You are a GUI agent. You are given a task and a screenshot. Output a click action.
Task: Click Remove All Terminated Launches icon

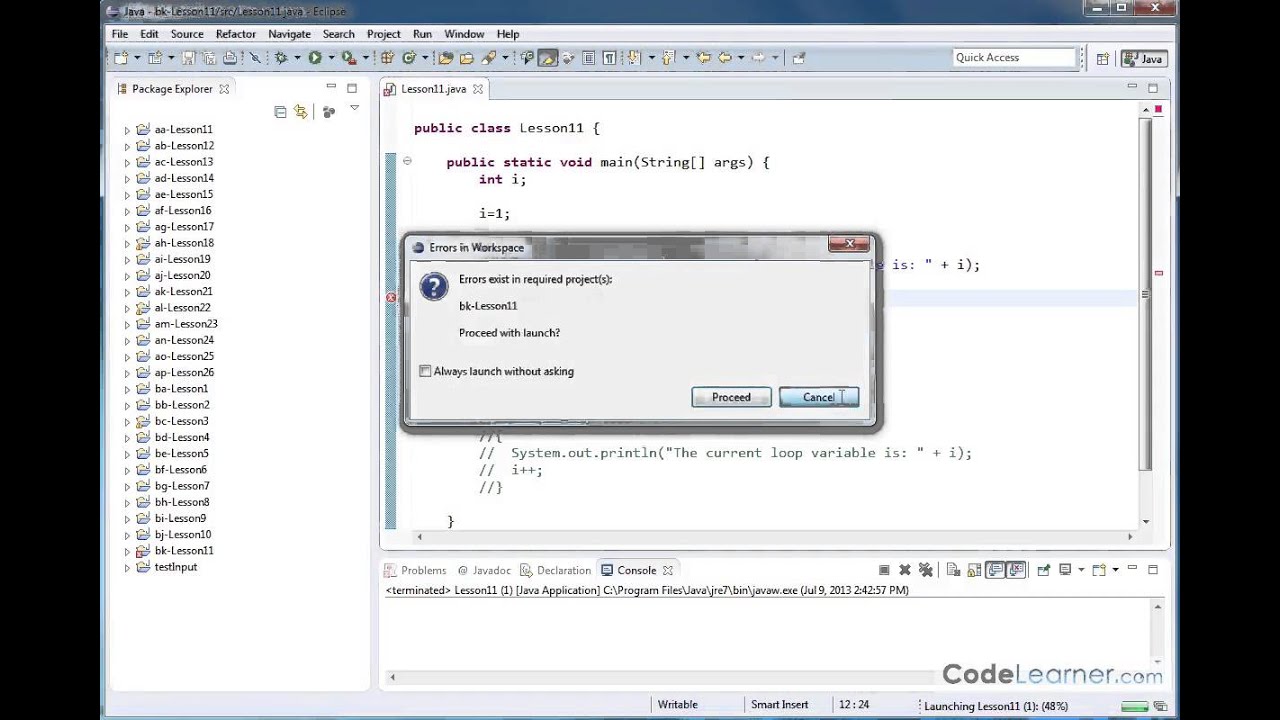click(925, 570)
